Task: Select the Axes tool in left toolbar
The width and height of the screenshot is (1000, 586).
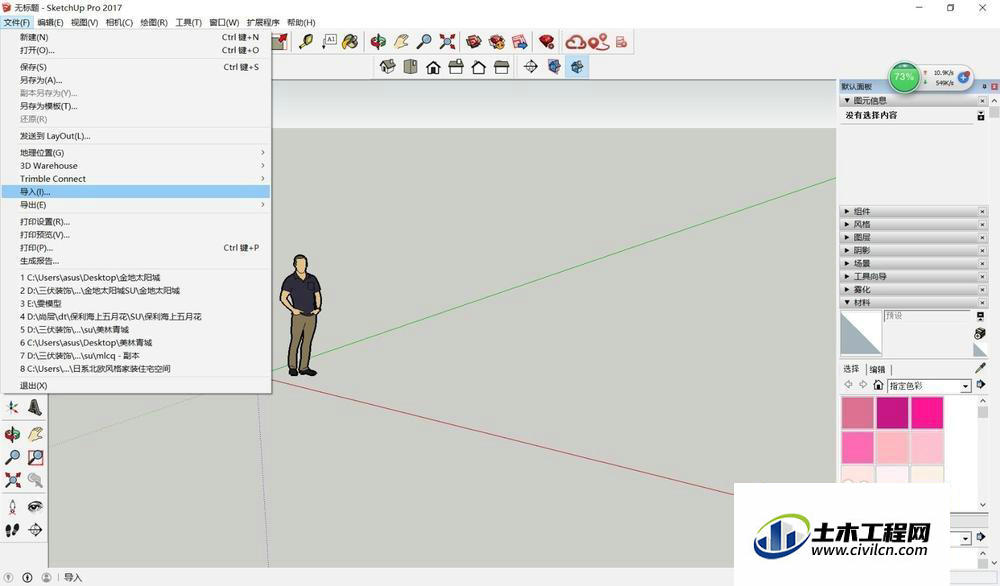Action: point(12,407)
